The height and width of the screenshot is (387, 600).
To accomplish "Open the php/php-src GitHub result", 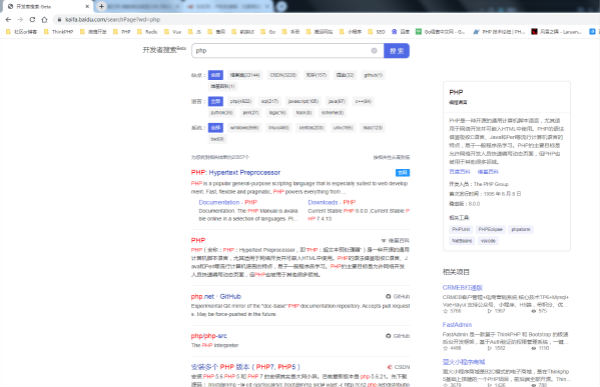I will point(209,336).
